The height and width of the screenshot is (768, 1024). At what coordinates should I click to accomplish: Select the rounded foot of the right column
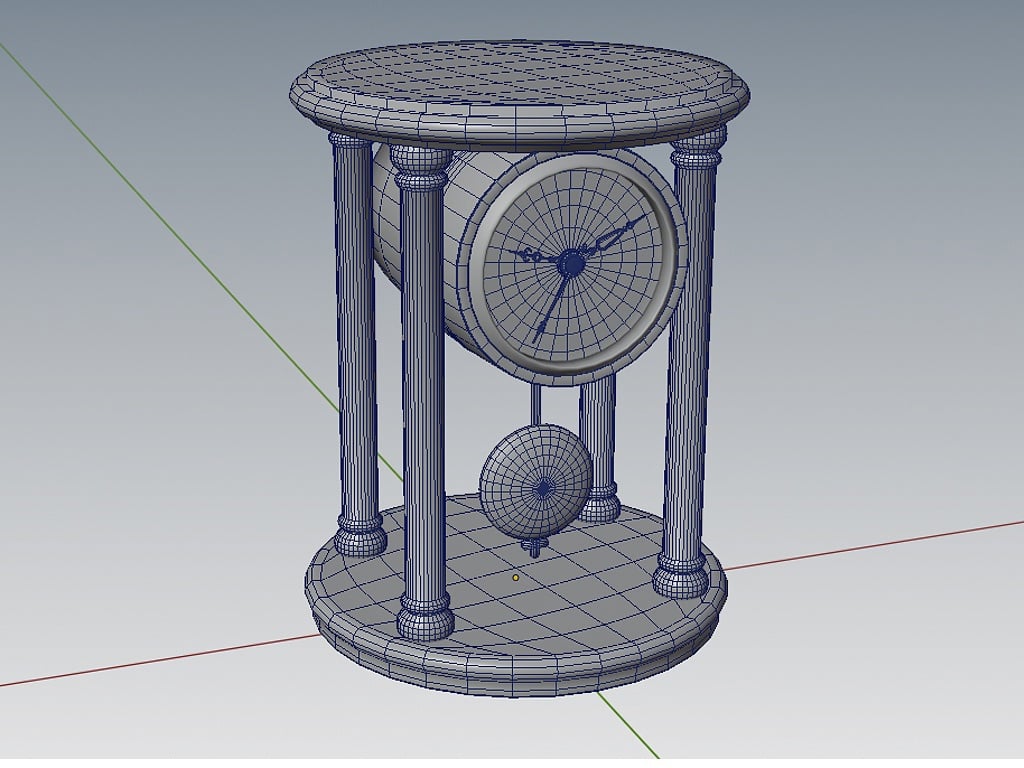[x=681, y=578]
